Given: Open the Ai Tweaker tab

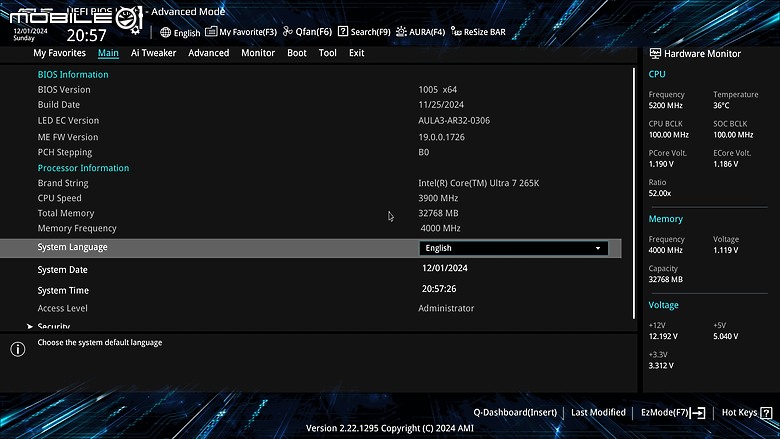Looking at the screenshot, I should (x=153, y=53).
